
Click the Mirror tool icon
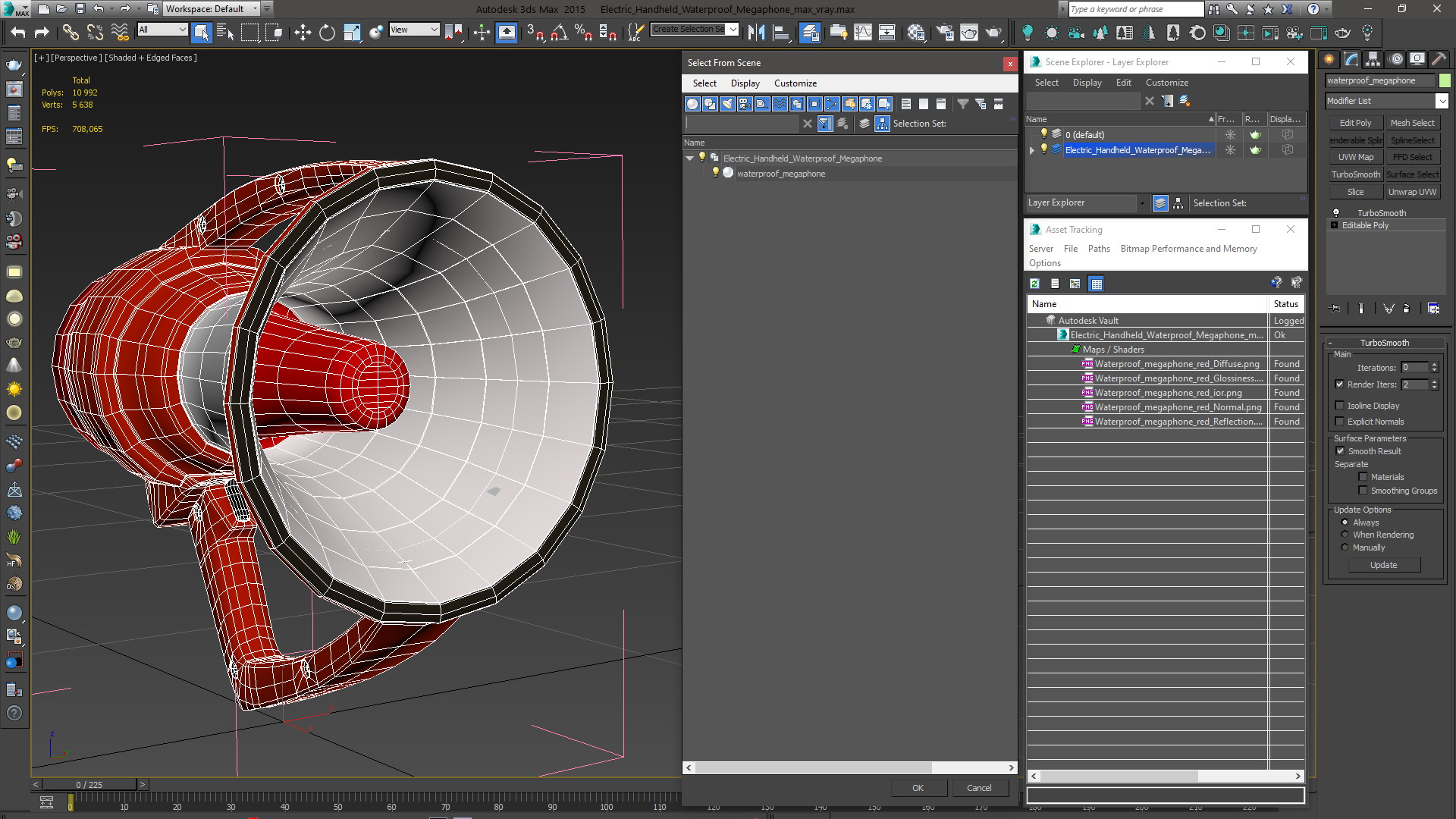(x=756, y=32)
